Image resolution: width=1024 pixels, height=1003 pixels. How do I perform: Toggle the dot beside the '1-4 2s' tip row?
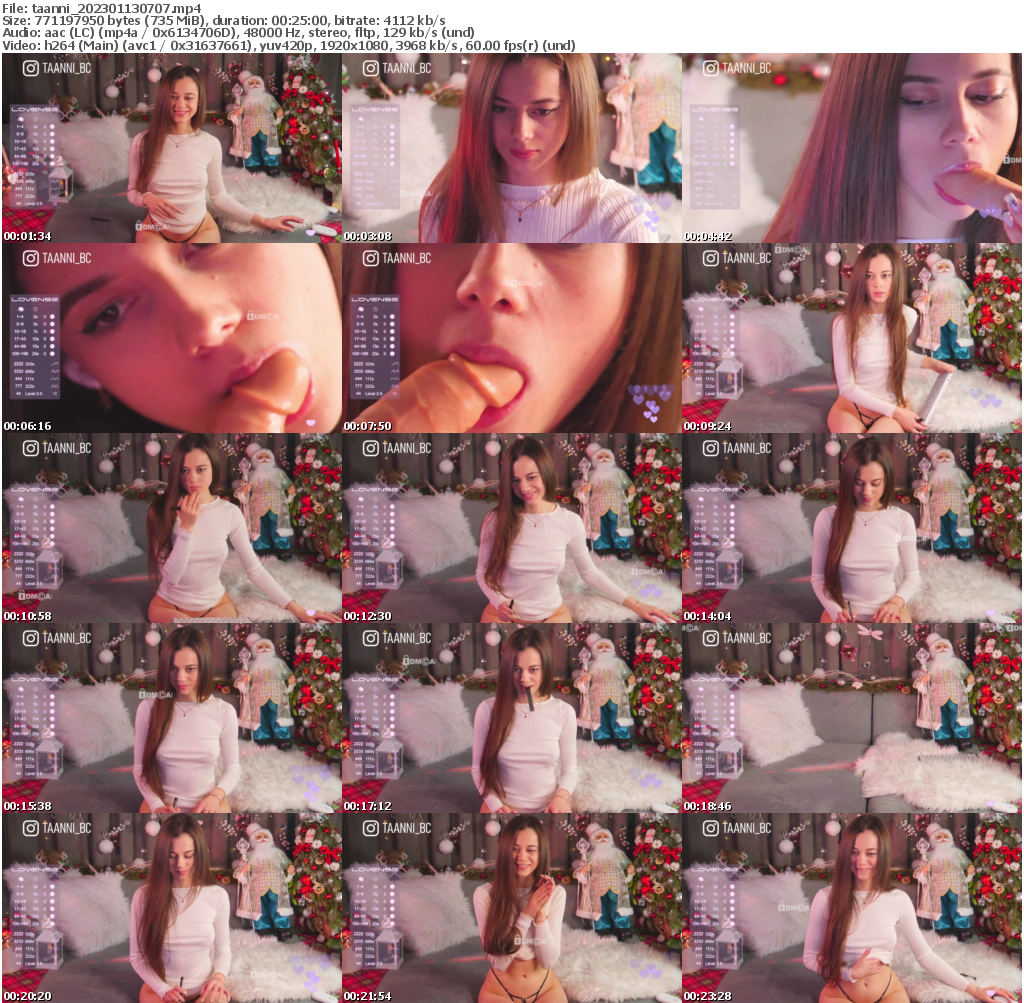pos(52,127)
